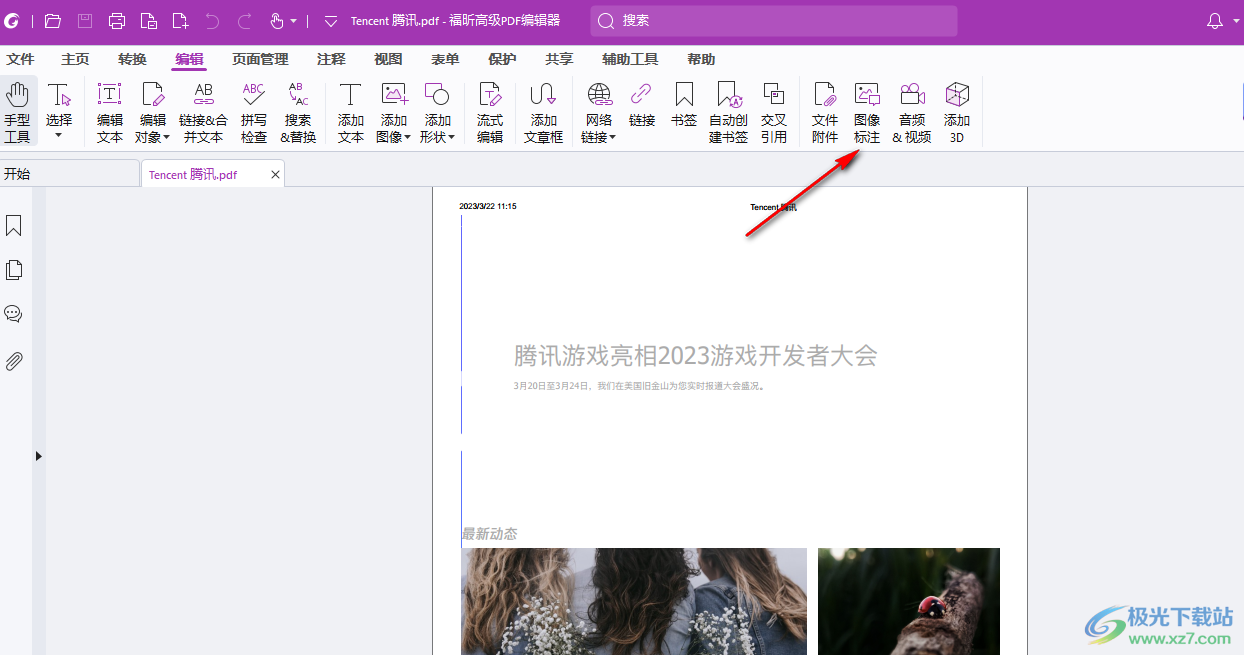Open the customize quick access toolbar menu
This screenshot has height=655, width=1244.
[x=331, y=21]
